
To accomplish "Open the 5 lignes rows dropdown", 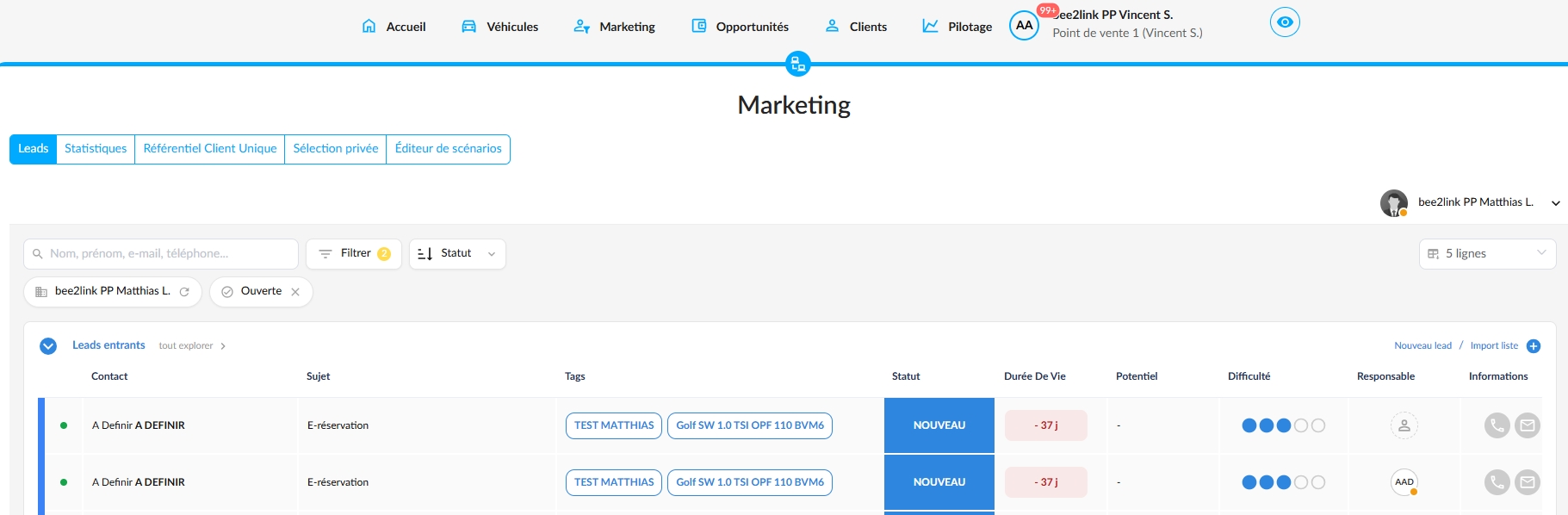I will click(x=1487, y=254).
